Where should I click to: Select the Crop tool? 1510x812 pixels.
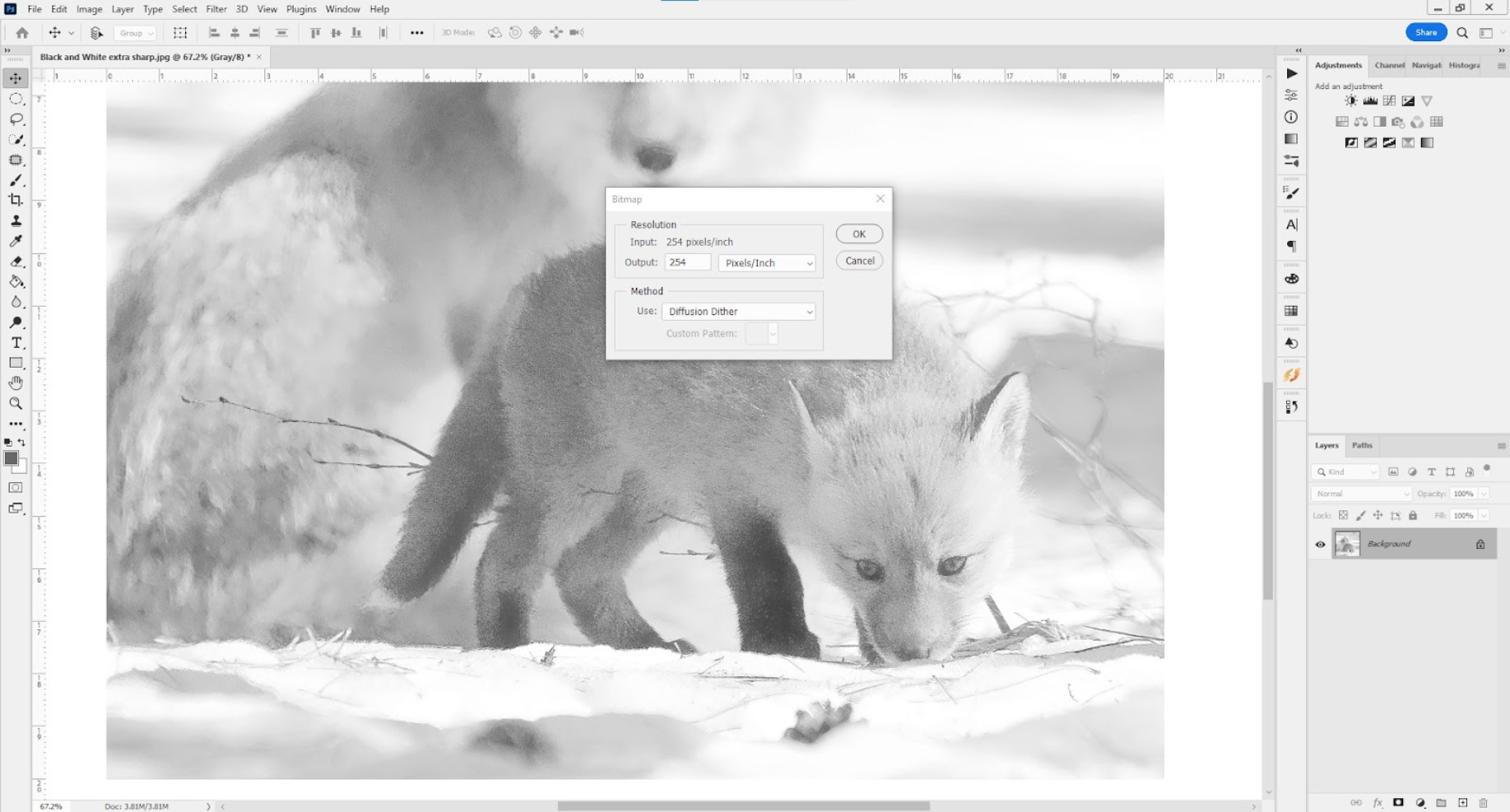tap(16, 200)
